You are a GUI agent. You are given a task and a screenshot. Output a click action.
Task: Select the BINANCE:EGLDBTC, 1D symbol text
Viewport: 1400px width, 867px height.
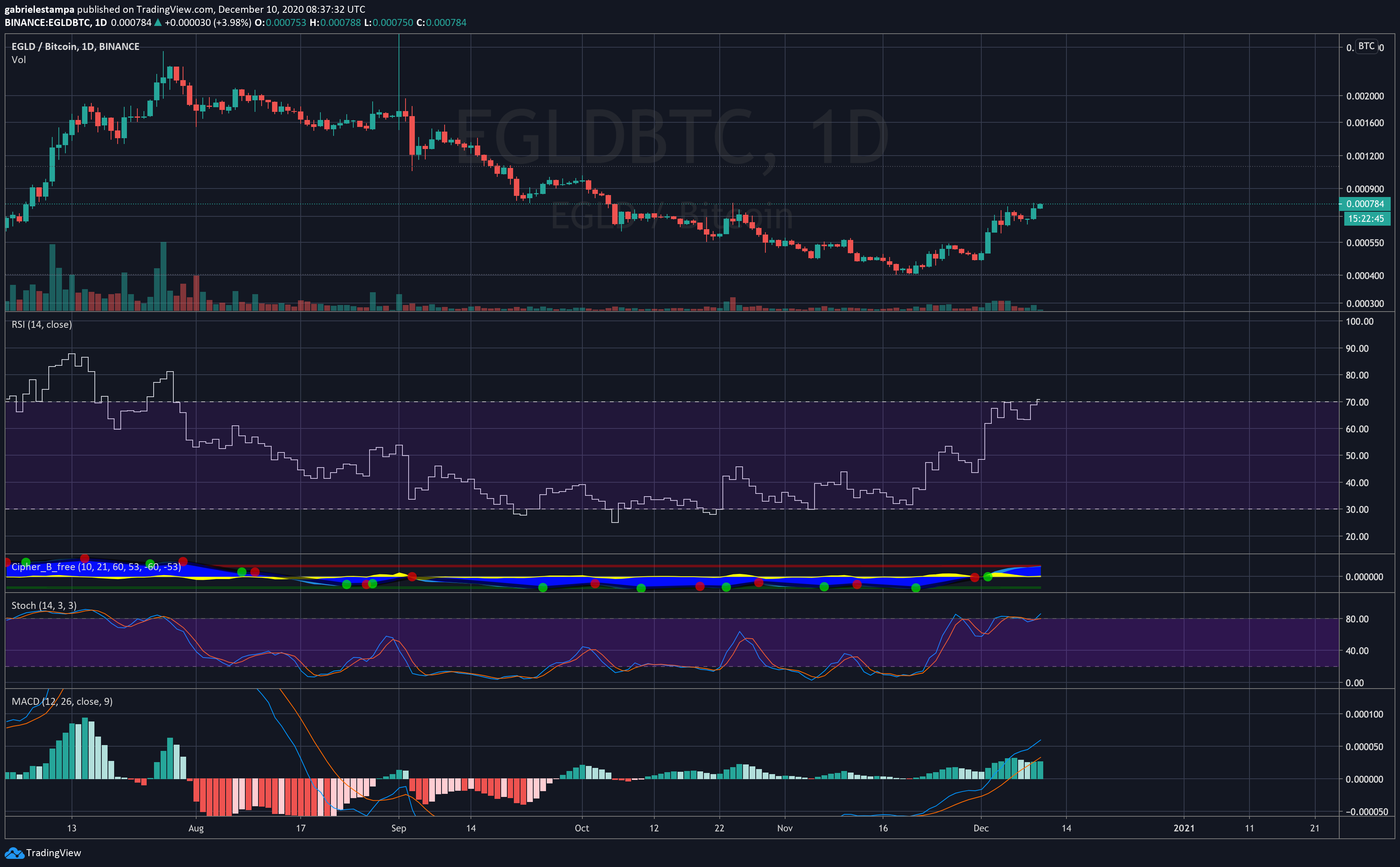pos(56,22)
